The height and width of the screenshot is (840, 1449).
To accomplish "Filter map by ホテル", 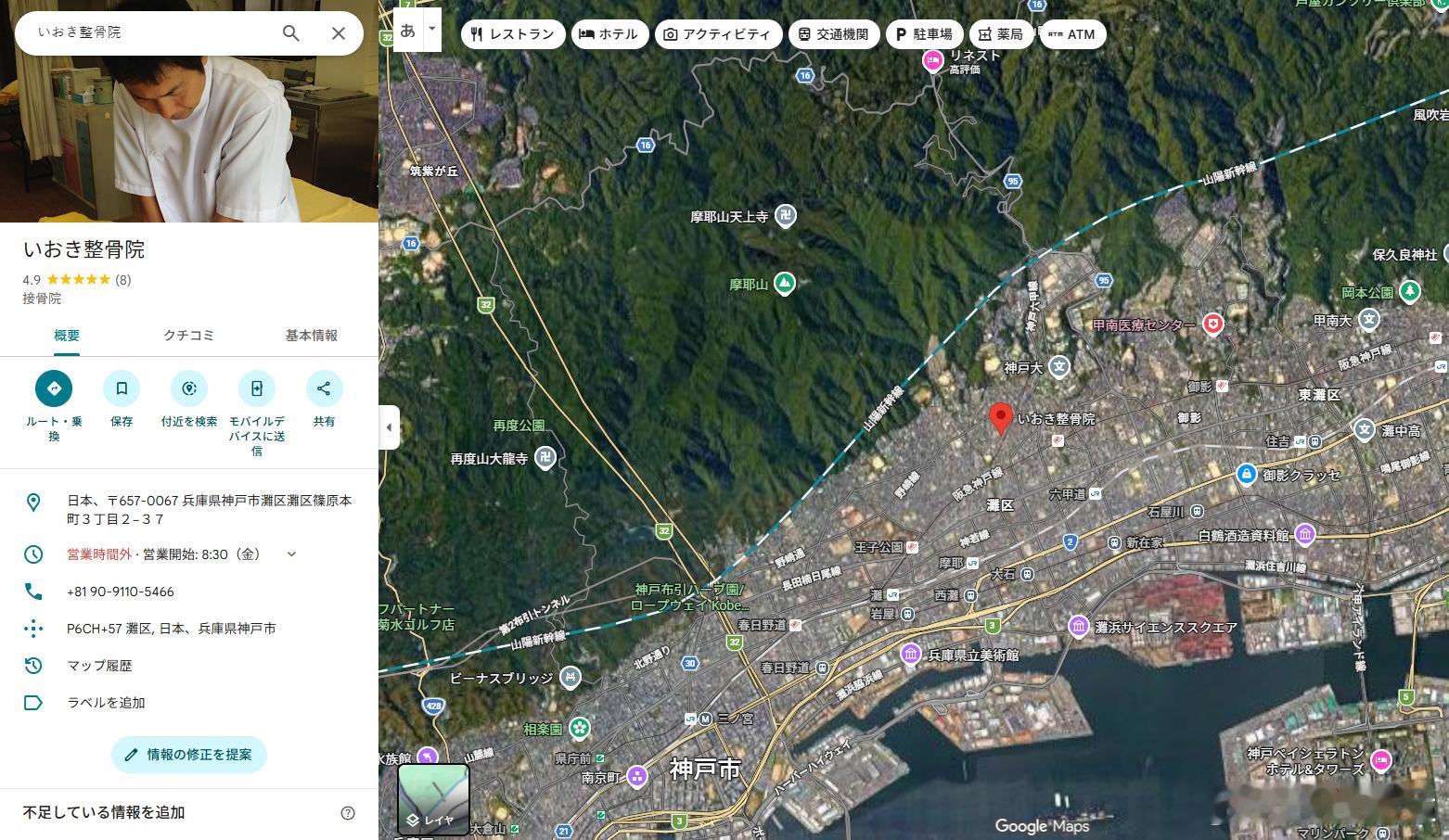I will (x=609, y=34).
